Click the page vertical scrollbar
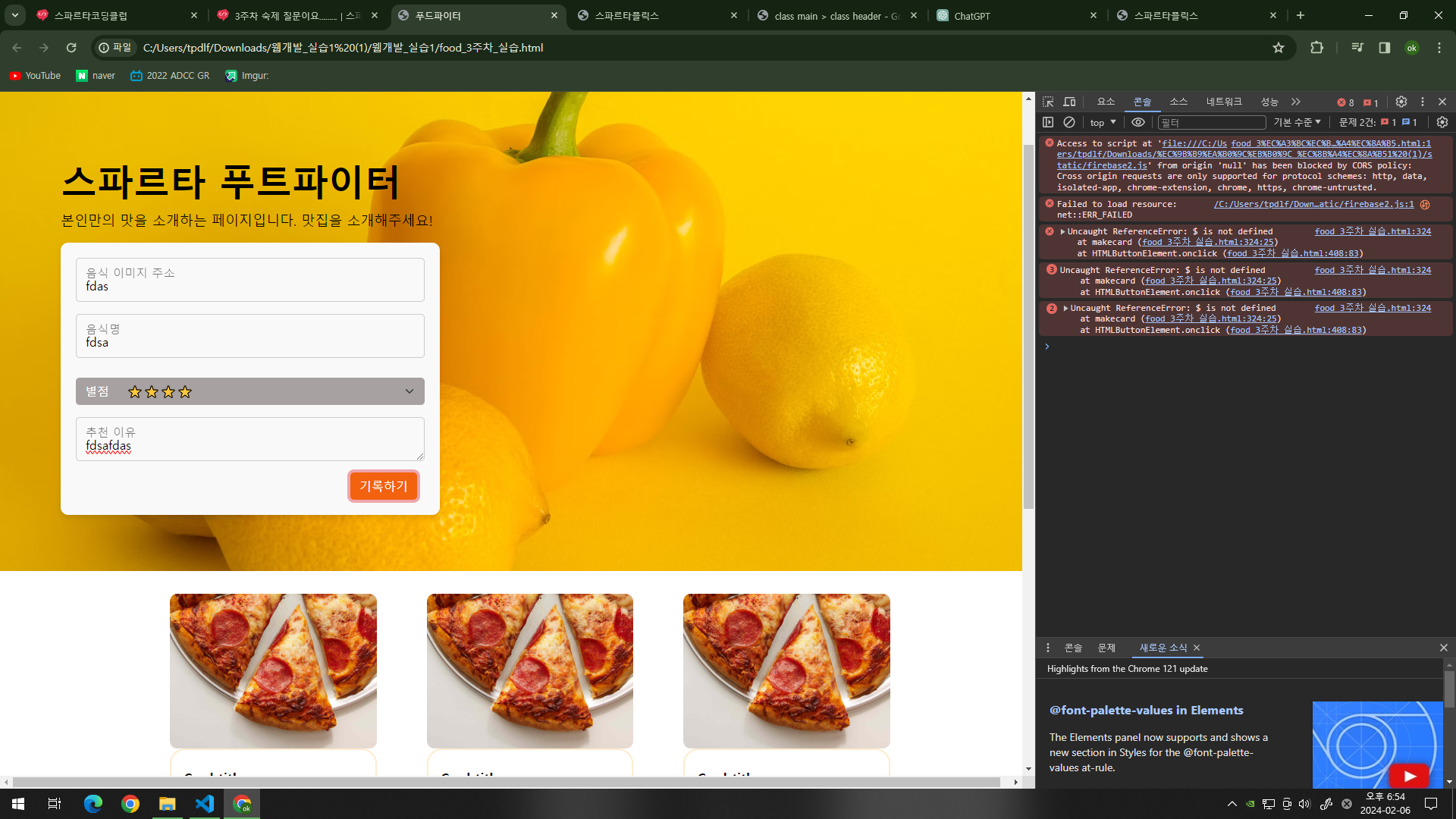Viewport: 1456px width, 819px height. tap(1028, 326)
